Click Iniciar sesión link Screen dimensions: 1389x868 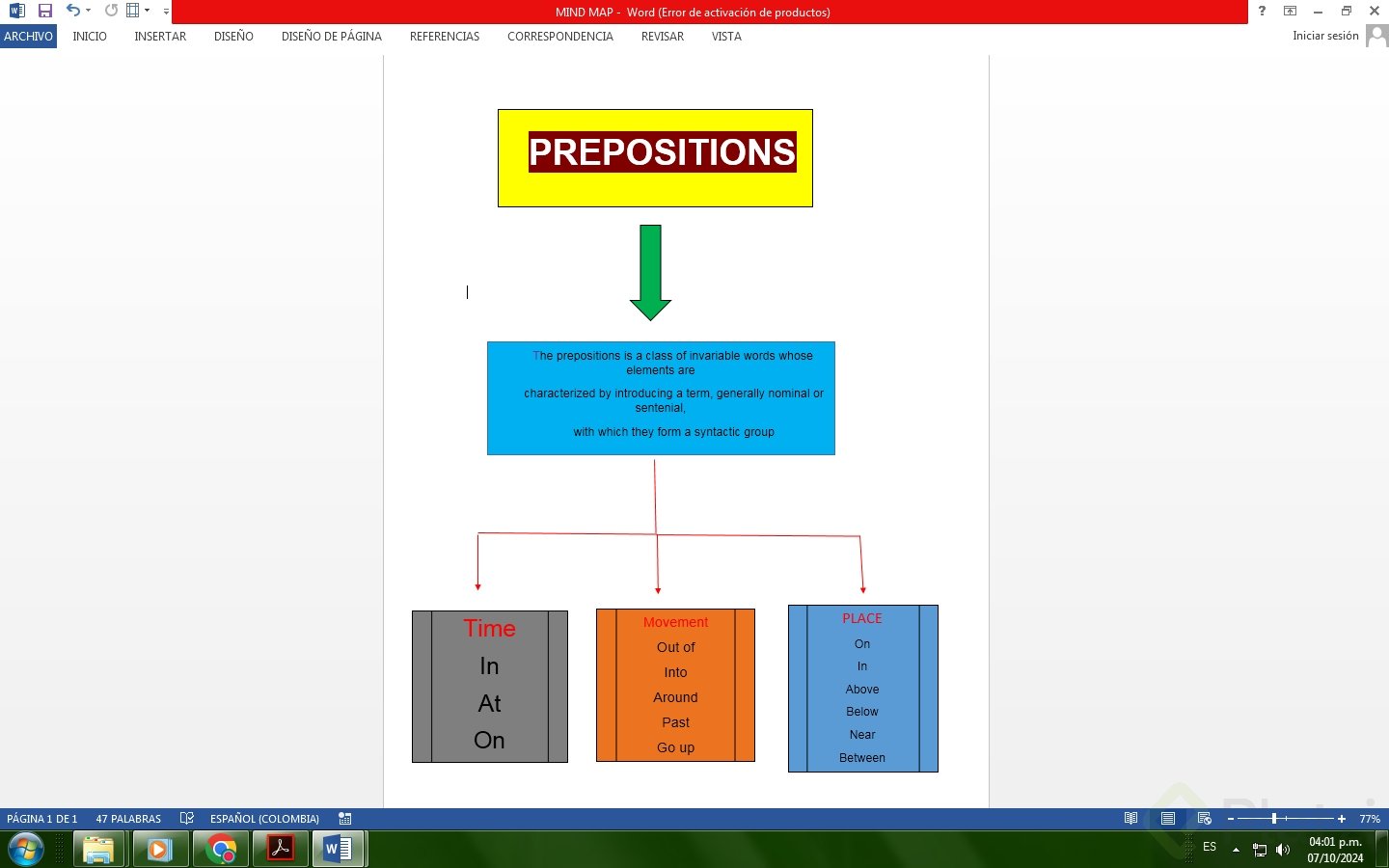point(1325,36)
